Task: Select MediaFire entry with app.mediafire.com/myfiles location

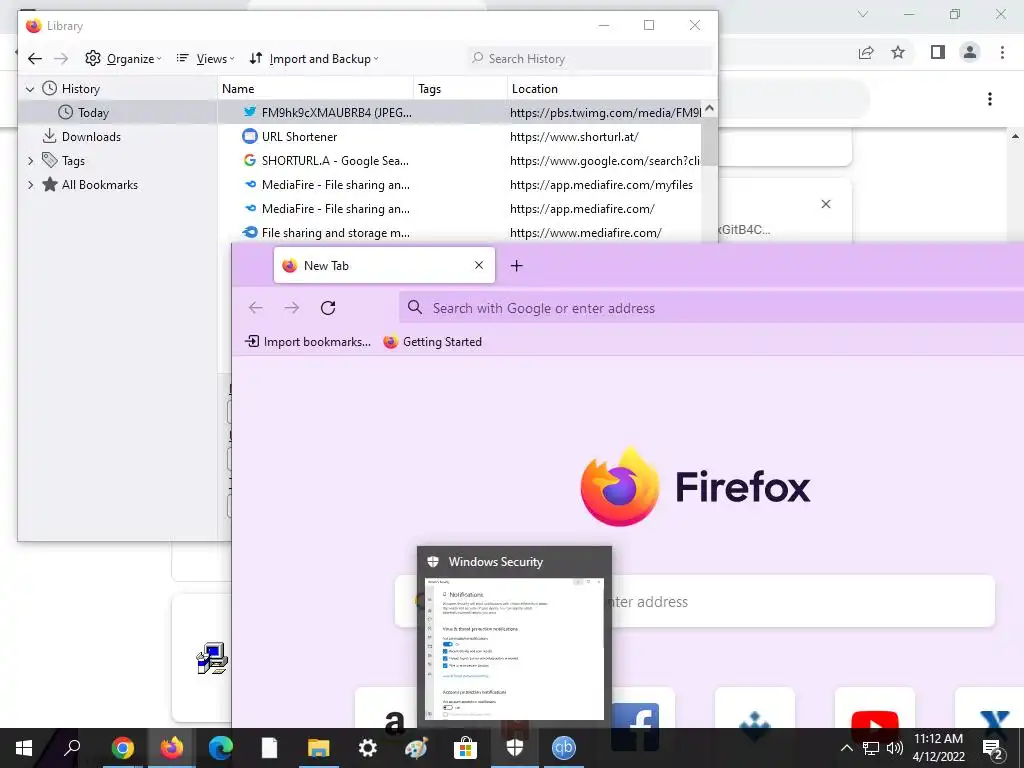Action: 459,185
